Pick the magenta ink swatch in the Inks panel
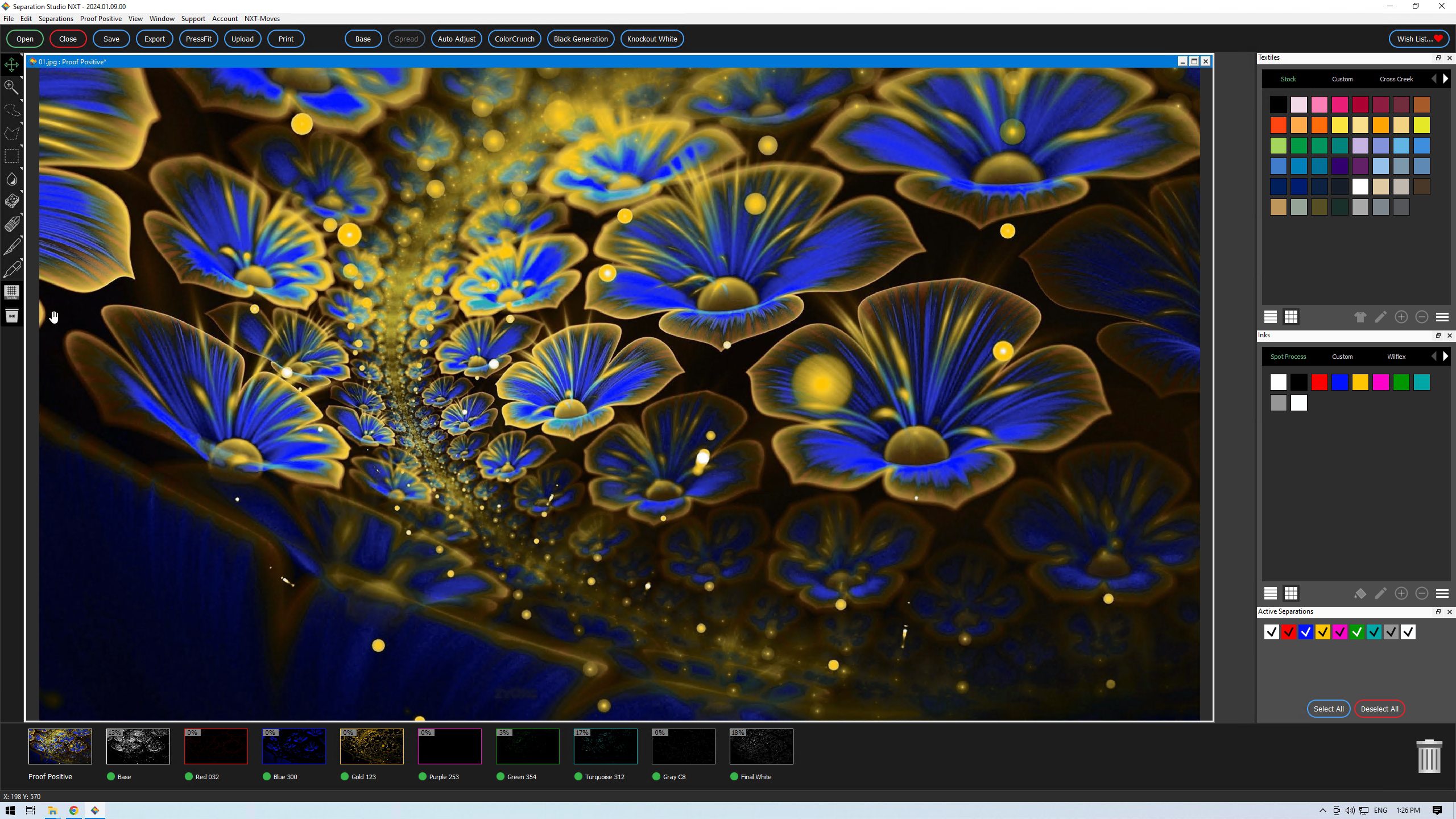1456x819 pixels. pyautogui.click(x=1381, y=382)
